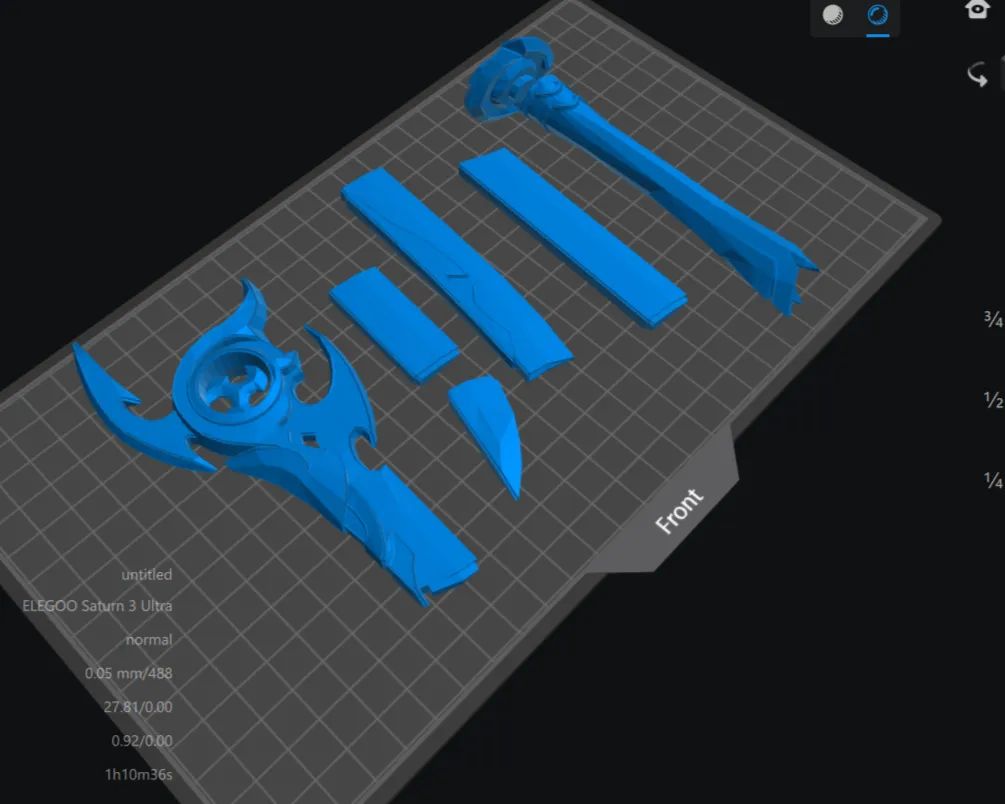
Task: Click the "0.05 mm/488" layer info
Action: [x=128, y=673]
